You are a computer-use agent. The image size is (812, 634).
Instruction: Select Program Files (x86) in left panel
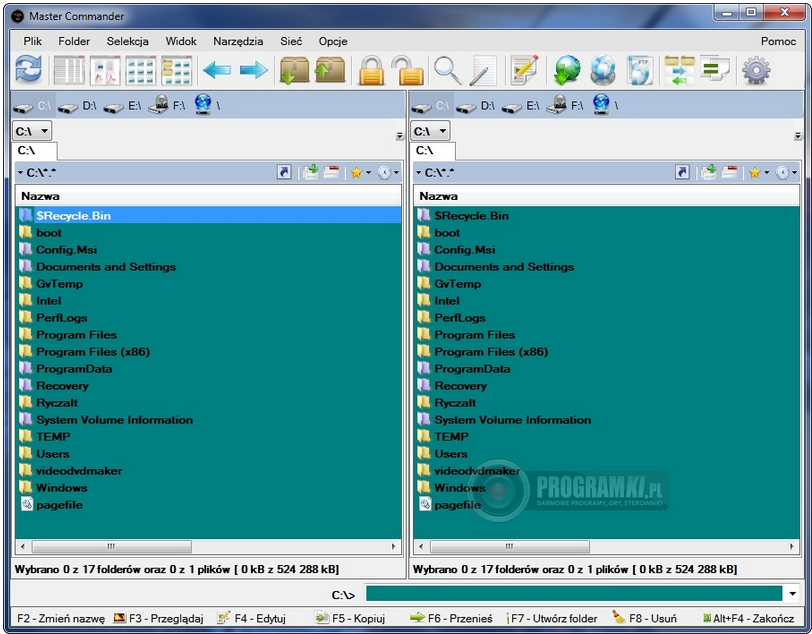[93, 352]
